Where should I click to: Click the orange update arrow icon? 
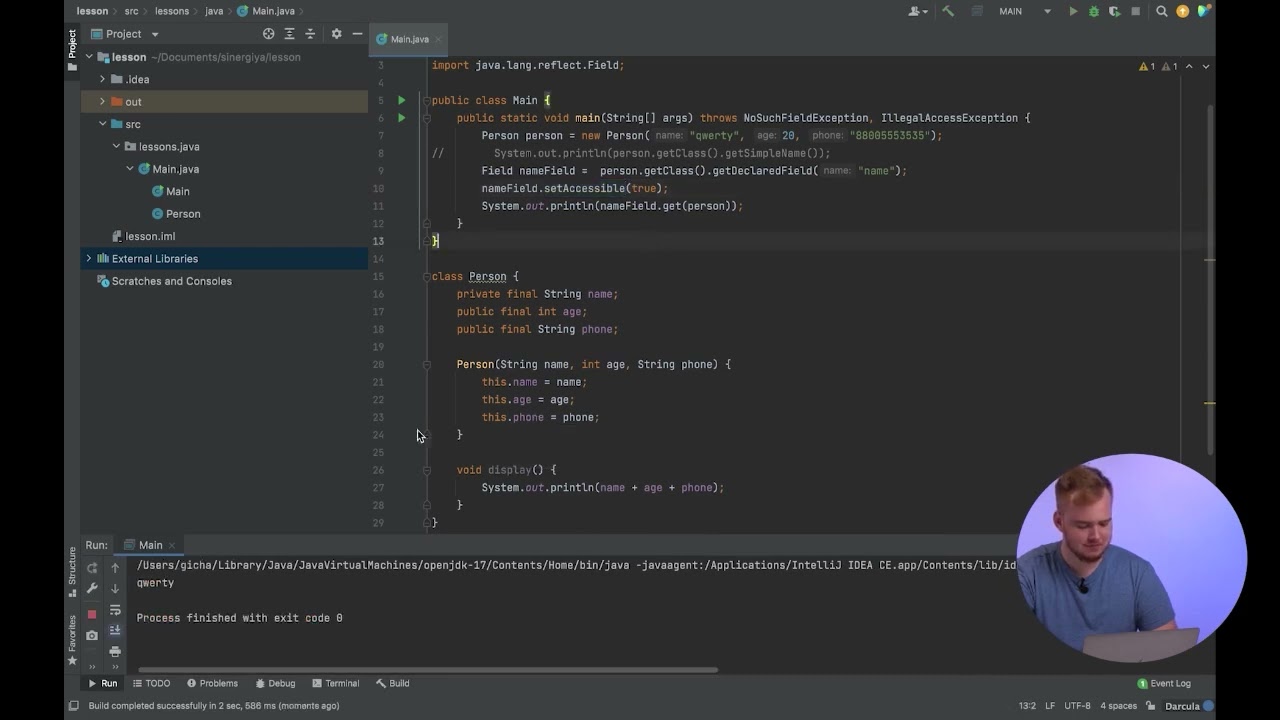(1183, 11)
